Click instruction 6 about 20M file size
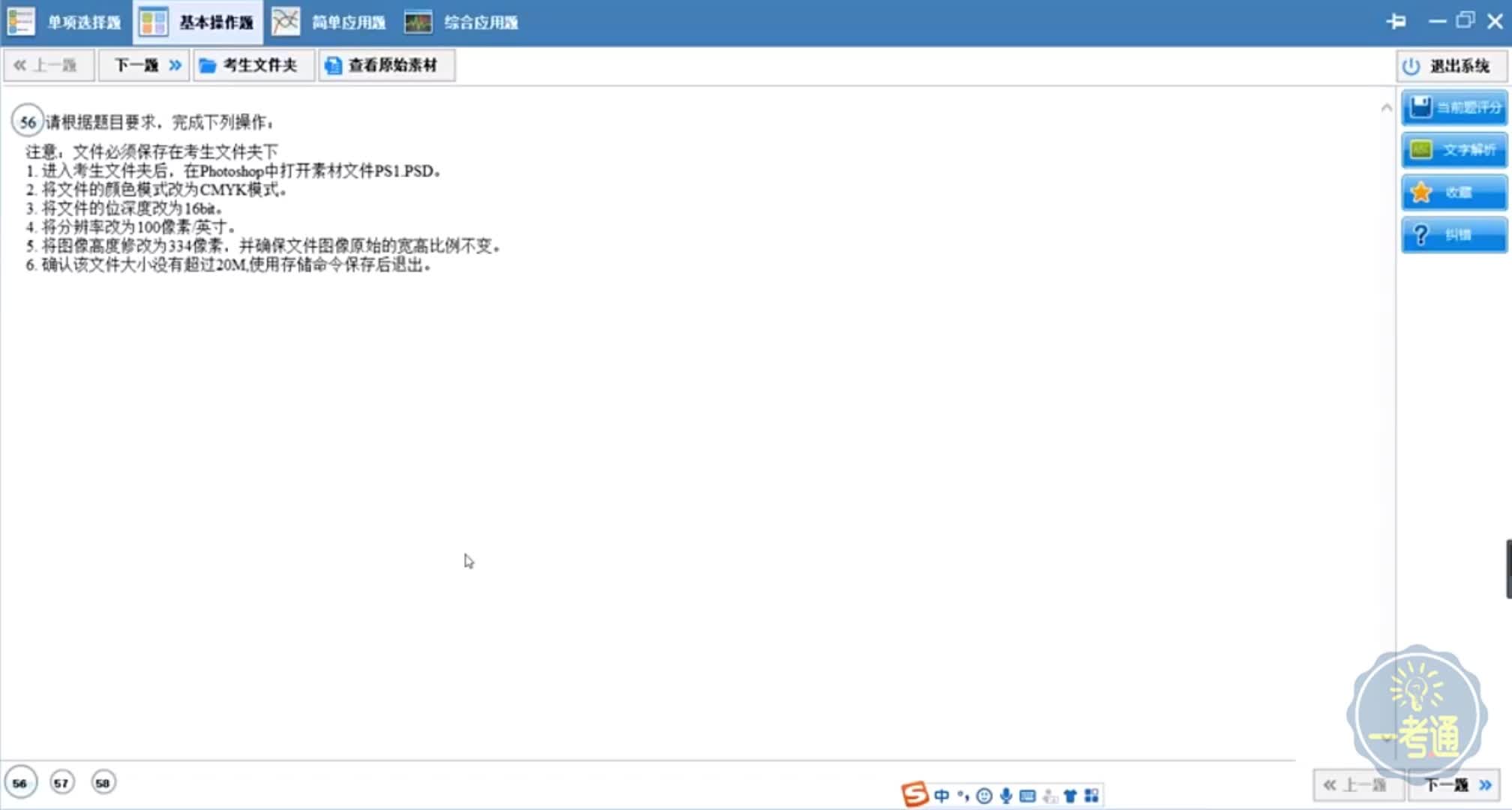 [228, 265]
